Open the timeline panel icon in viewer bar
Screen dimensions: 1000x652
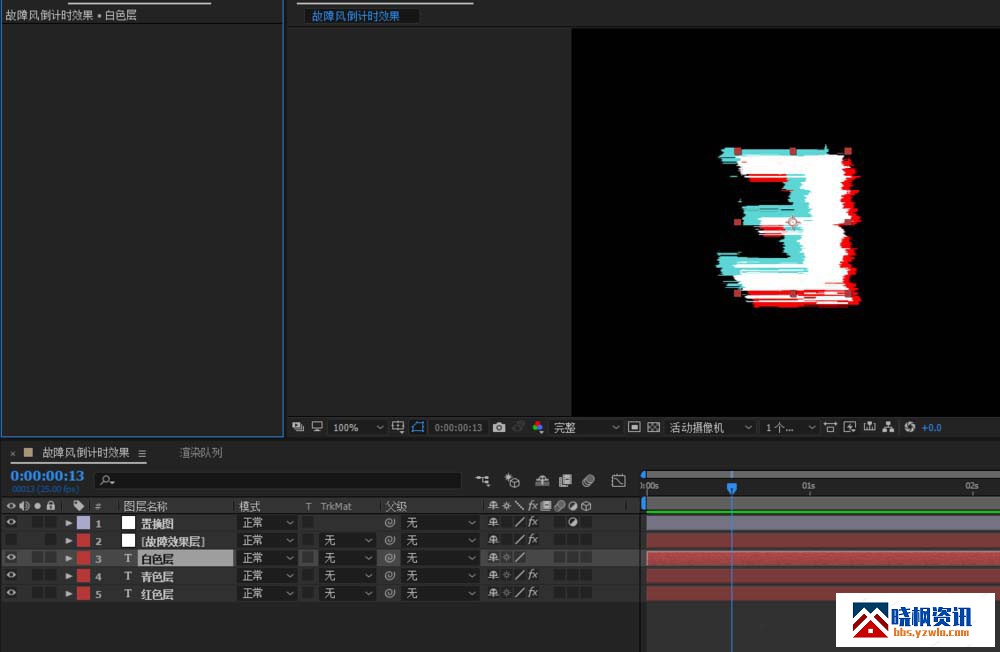click(x=869, y=427)
